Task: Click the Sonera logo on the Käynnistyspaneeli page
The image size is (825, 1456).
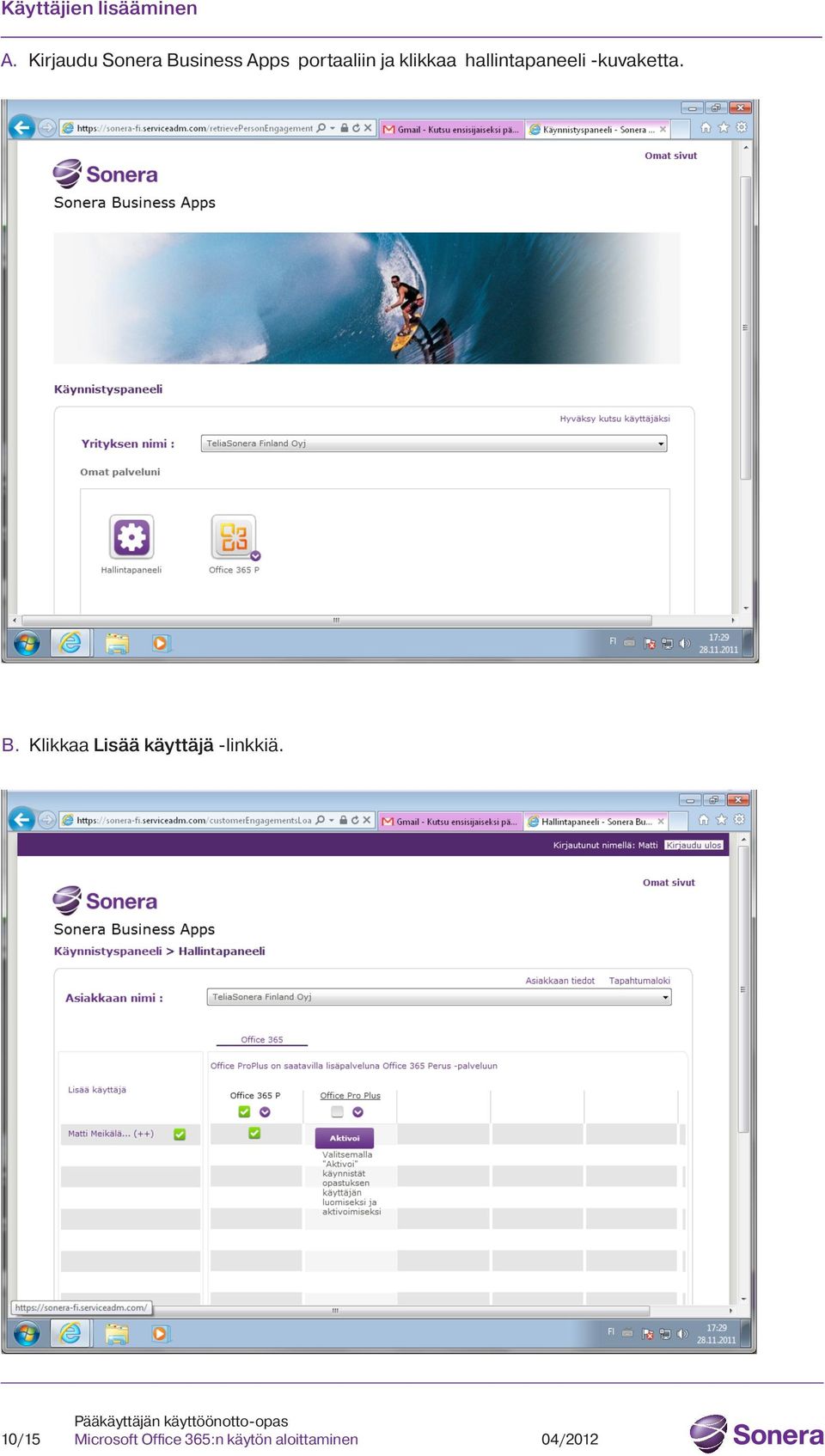Action: (x=105, y=174)
